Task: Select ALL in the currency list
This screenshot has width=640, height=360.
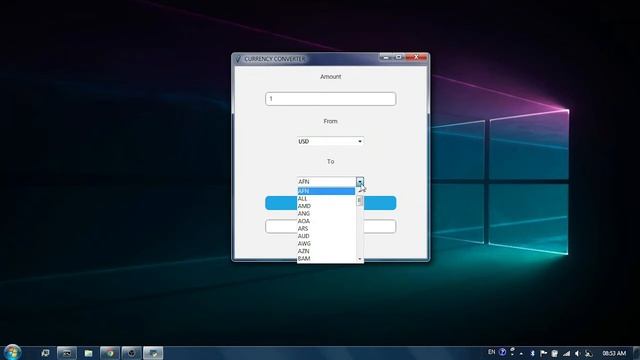Action: 326,199
